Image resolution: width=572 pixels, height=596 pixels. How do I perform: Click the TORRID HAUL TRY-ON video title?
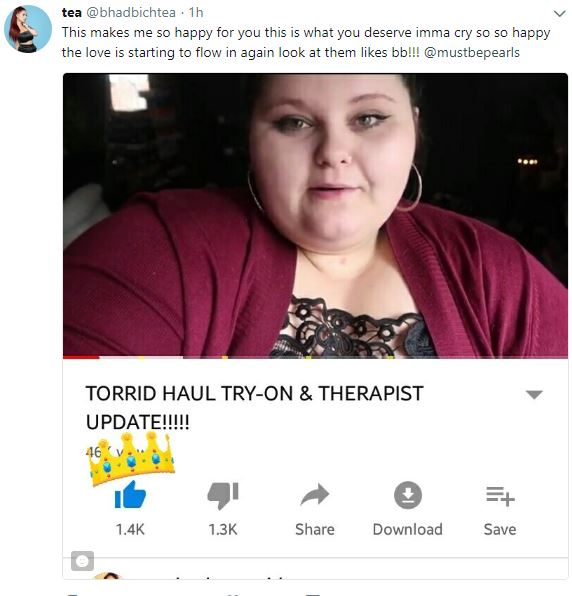[x=254, y=407]
